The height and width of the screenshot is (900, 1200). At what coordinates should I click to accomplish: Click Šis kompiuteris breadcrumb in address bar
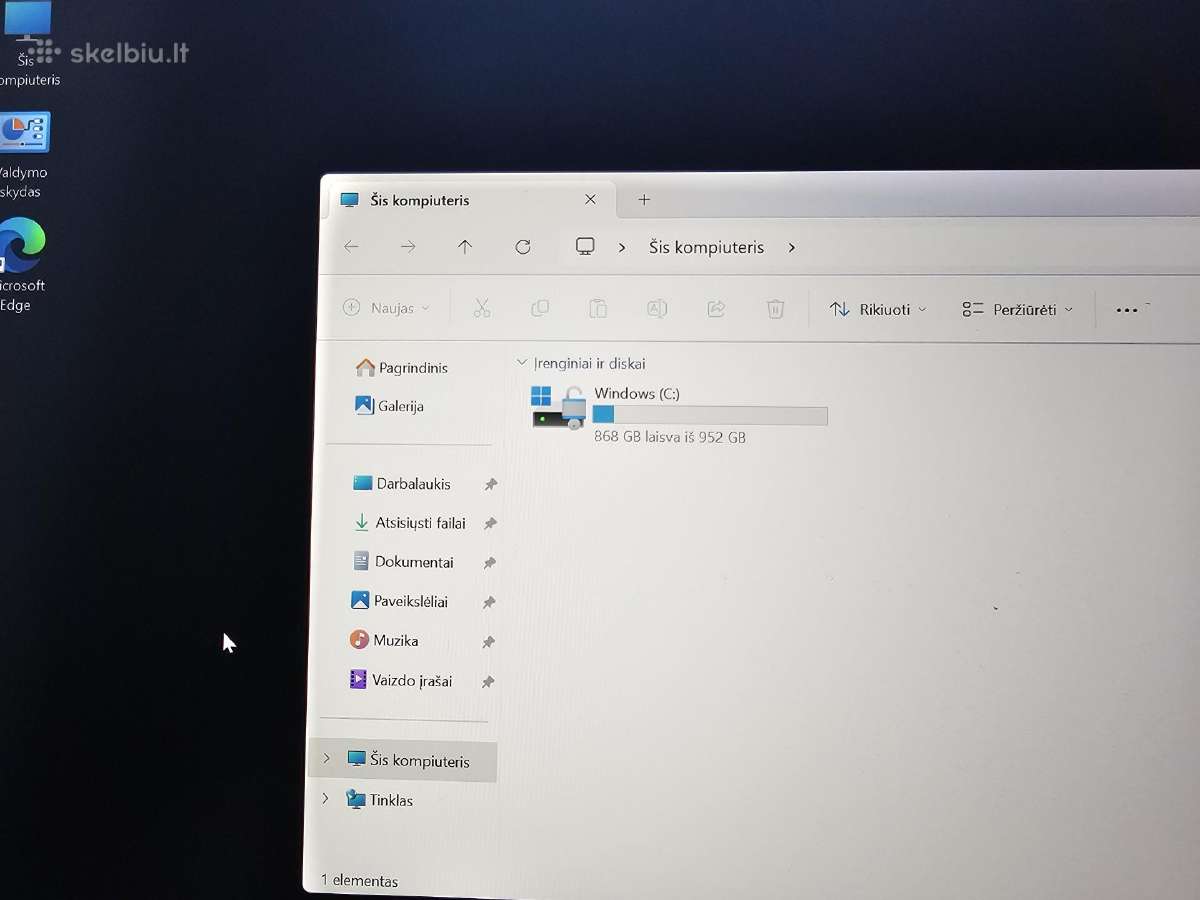tap(706, 247)
